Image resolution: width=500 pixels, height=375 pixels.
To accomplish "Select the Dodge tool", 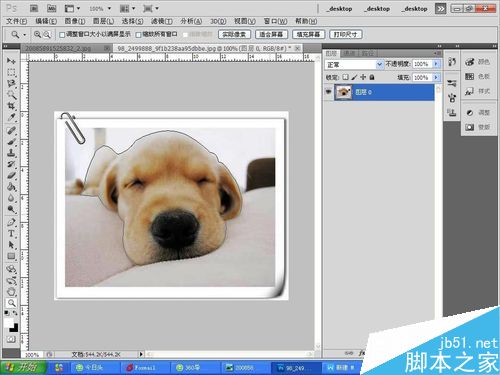I will coord(11,210).
